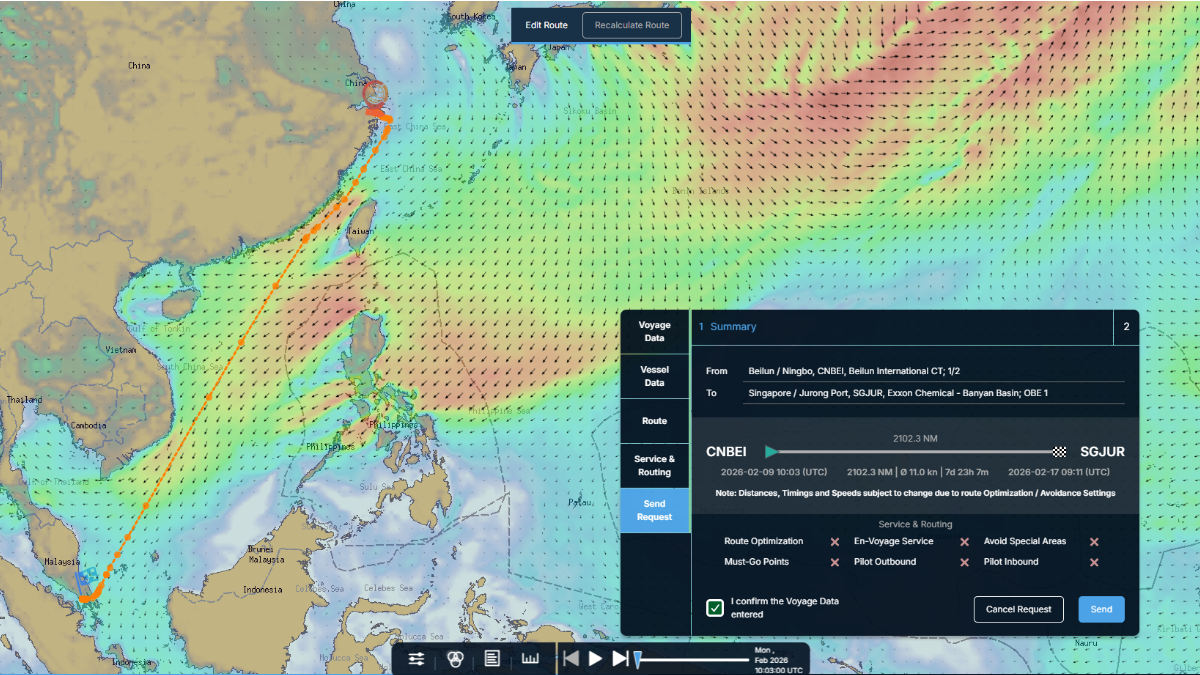The height and width of the screenshot is (675, 1200).
Task: Click the timeline date Mon, Feb 2026 10:03:00 UTC
Action: [x=778, y=660]
